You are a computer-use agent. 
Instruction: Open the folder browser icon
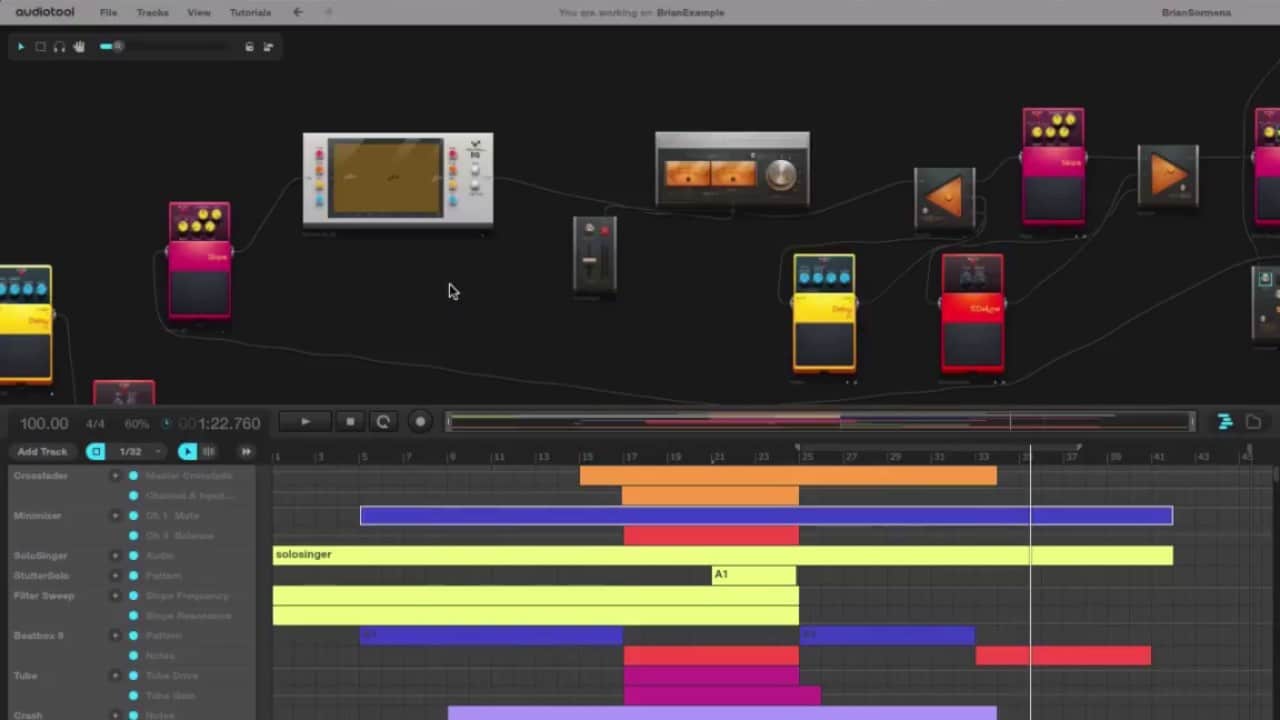point(1253,422)
